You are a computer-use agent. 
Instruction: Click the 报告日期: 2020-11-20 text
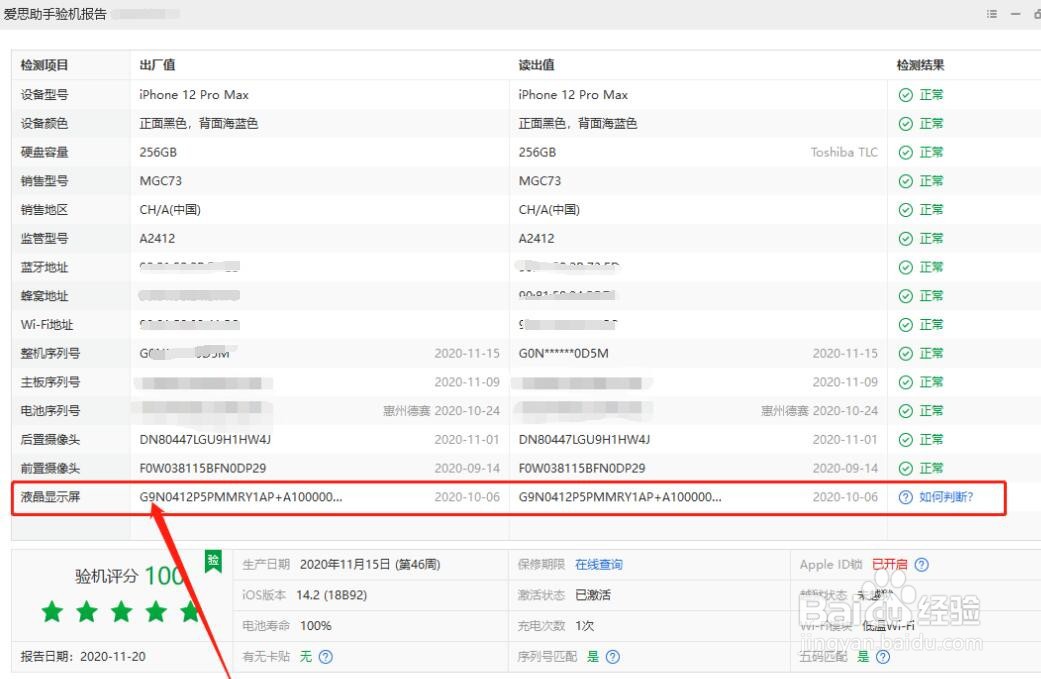pyautogui.click(x=83, y=656)
